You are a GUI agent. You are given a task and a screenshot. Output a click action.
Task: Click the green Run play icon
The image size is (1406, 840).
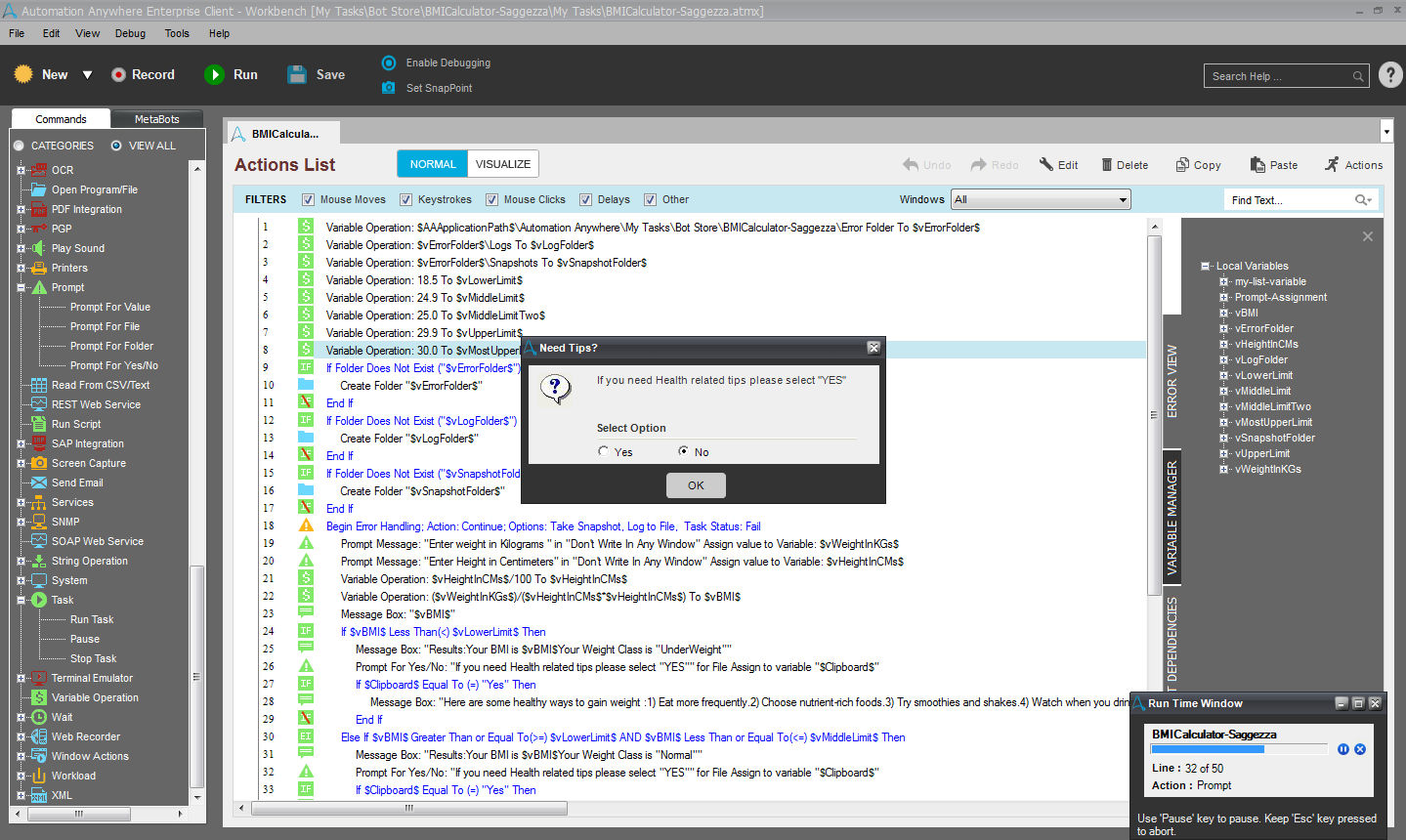(214, 75)
